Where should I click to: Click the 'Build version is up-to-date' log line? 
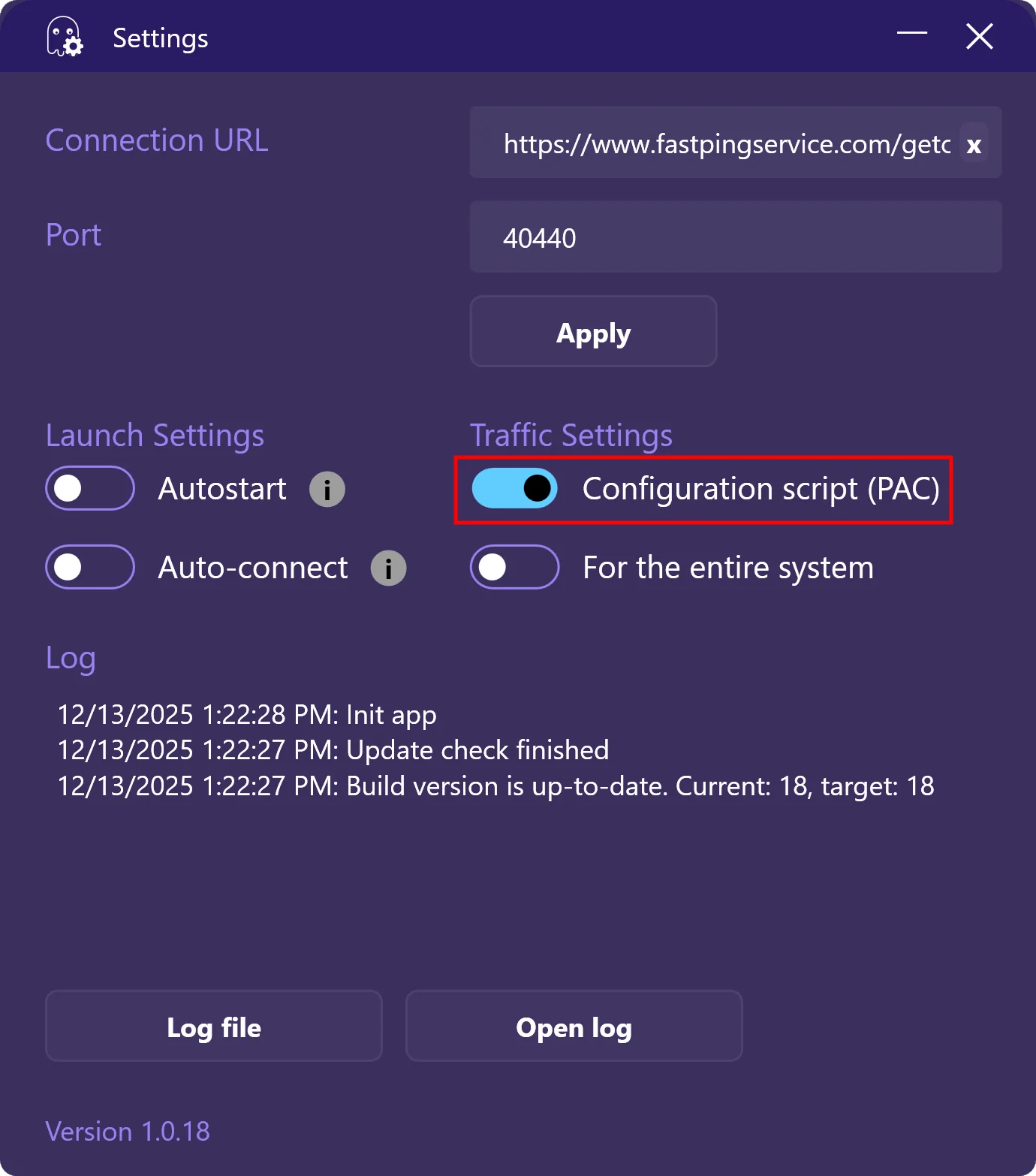495,786
